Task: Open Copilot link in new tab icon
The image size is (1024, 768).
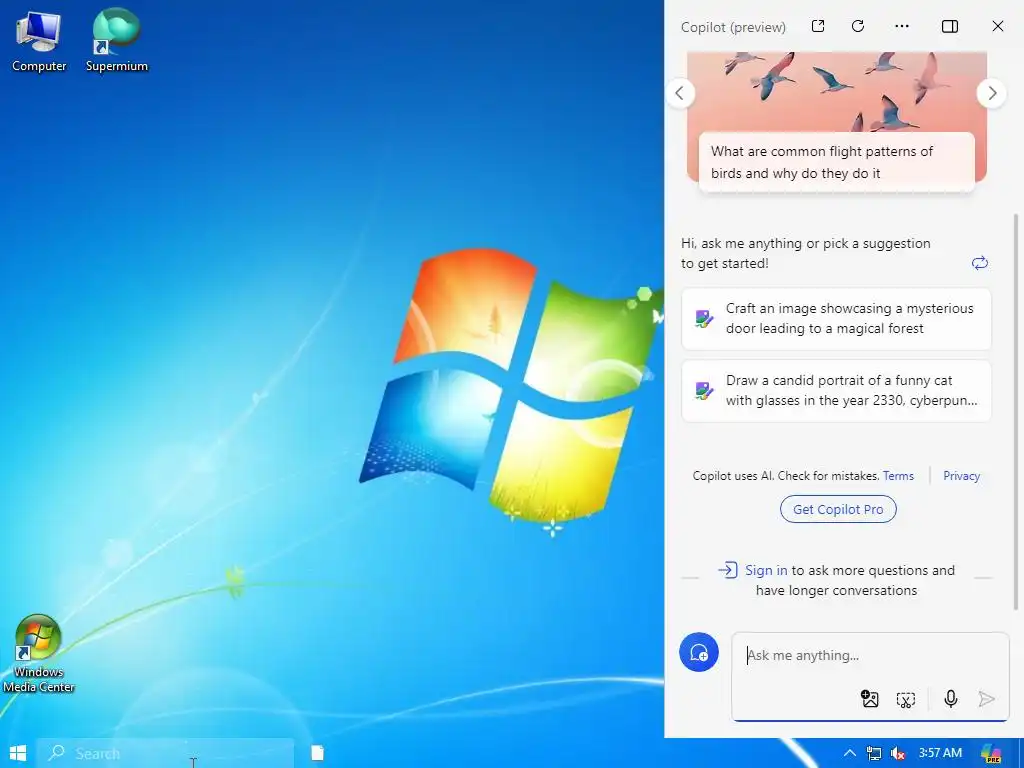Action: click(x=818, y=26)
